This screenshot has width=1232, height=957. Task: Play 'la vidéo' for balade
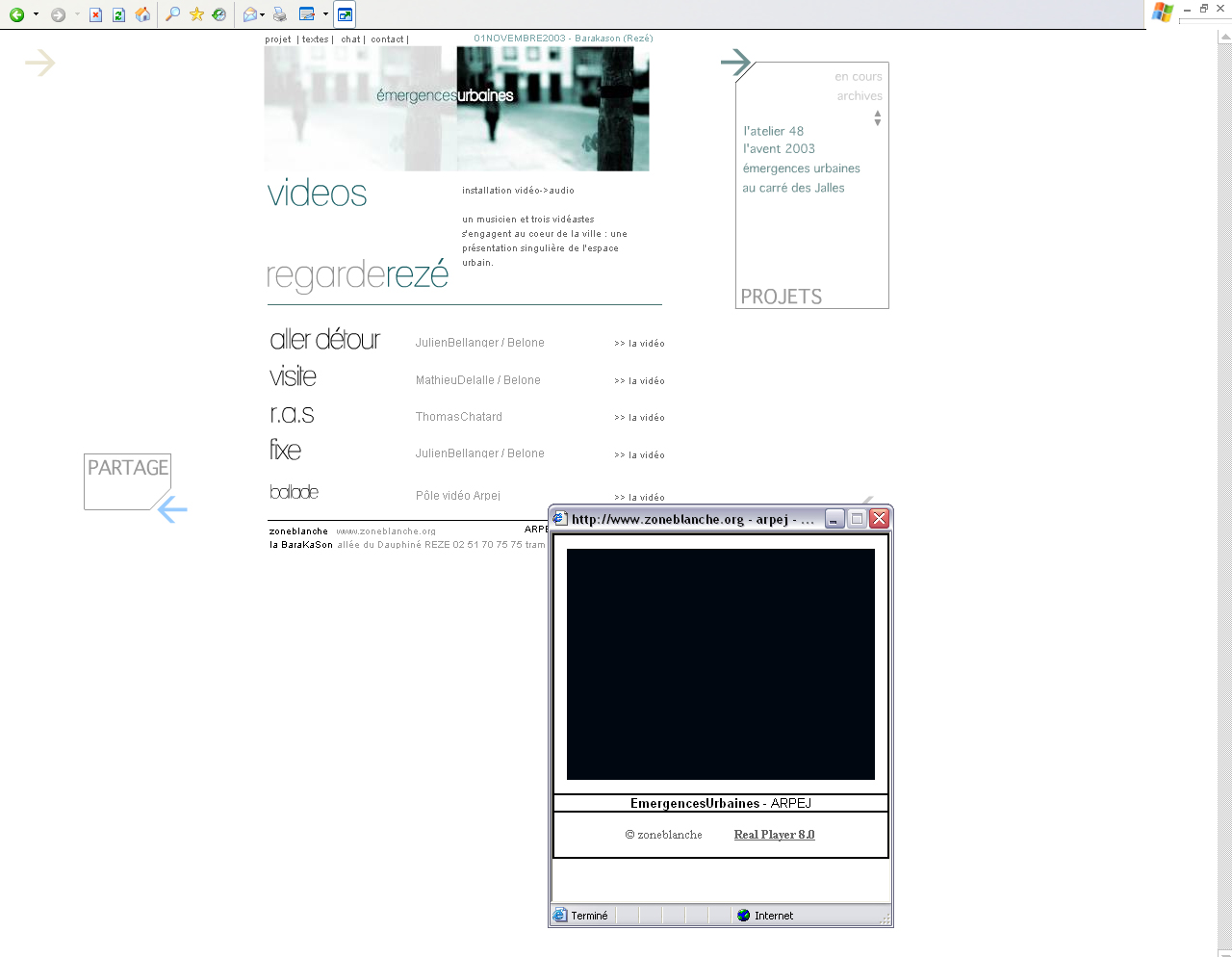pos(639,498)
